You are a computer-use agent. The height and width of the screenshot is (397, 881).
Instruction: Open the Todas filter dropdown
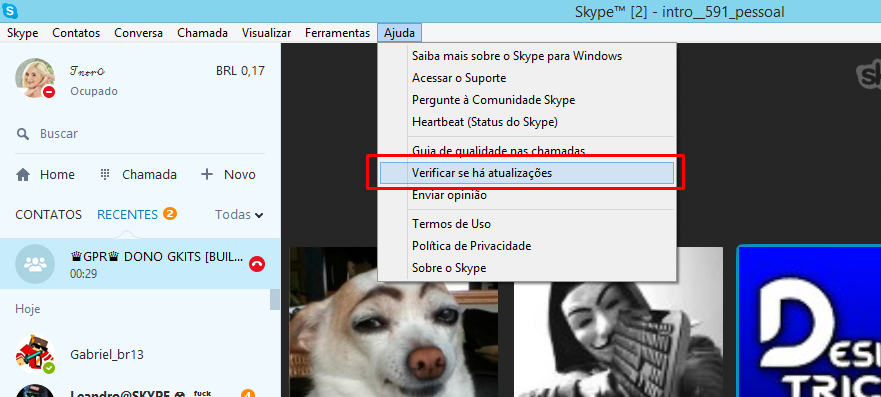click(239, 215)
